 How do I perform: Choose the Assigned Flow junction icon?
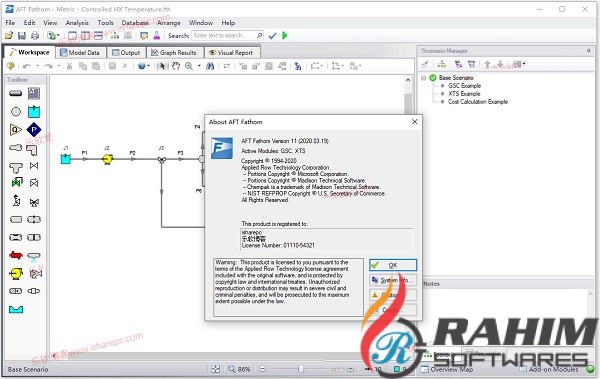pos(16,130)
